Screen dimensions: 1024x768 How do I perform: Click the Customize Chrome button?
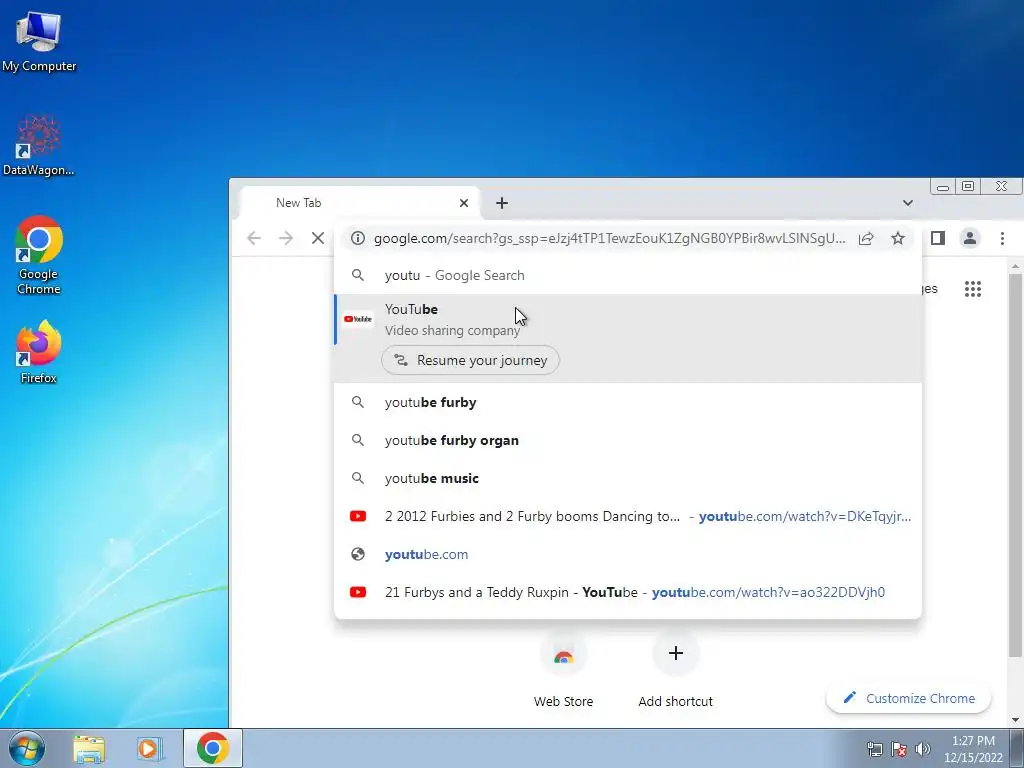(908, 698)
